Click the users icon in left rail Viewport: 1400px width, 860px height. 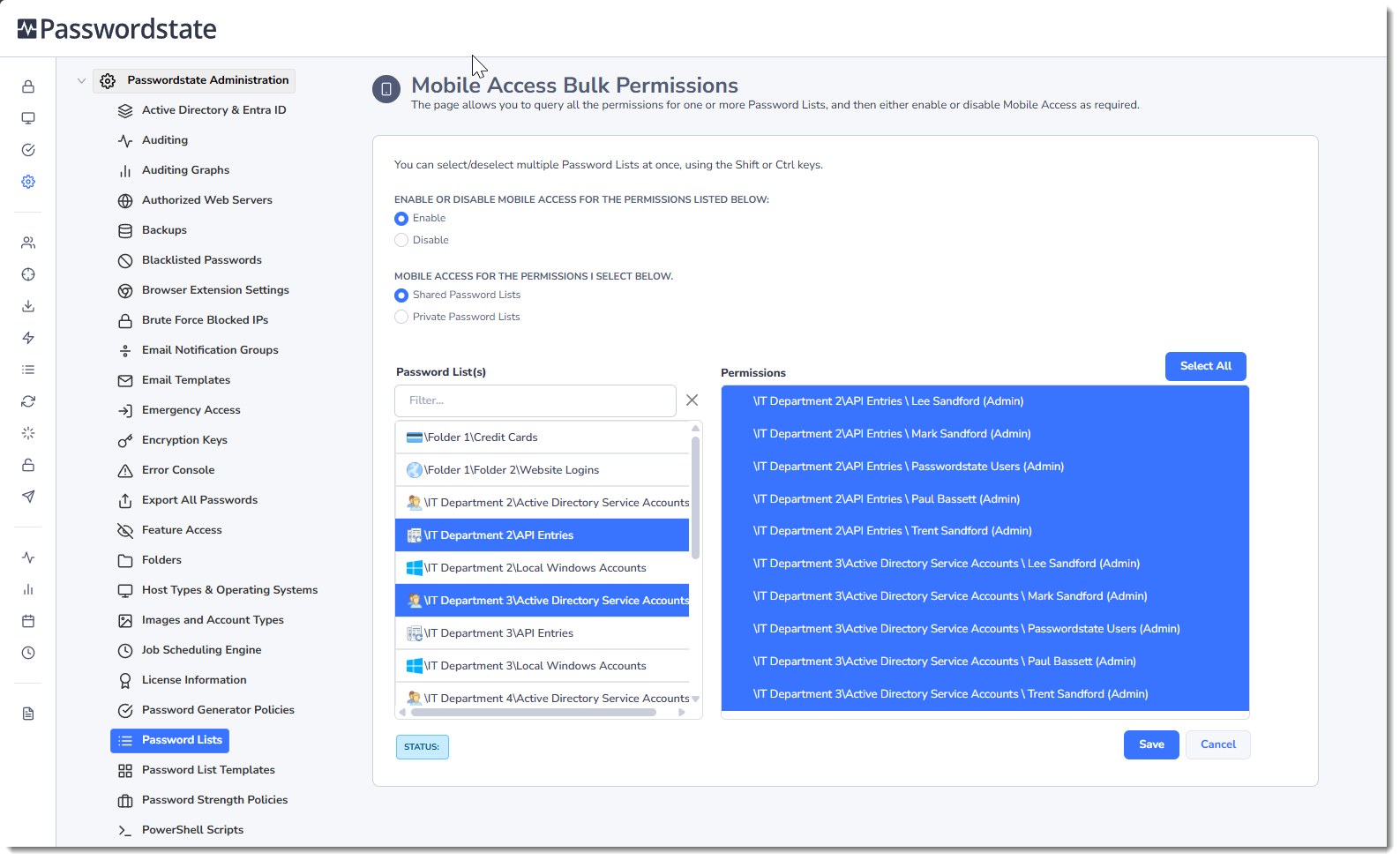28,243
